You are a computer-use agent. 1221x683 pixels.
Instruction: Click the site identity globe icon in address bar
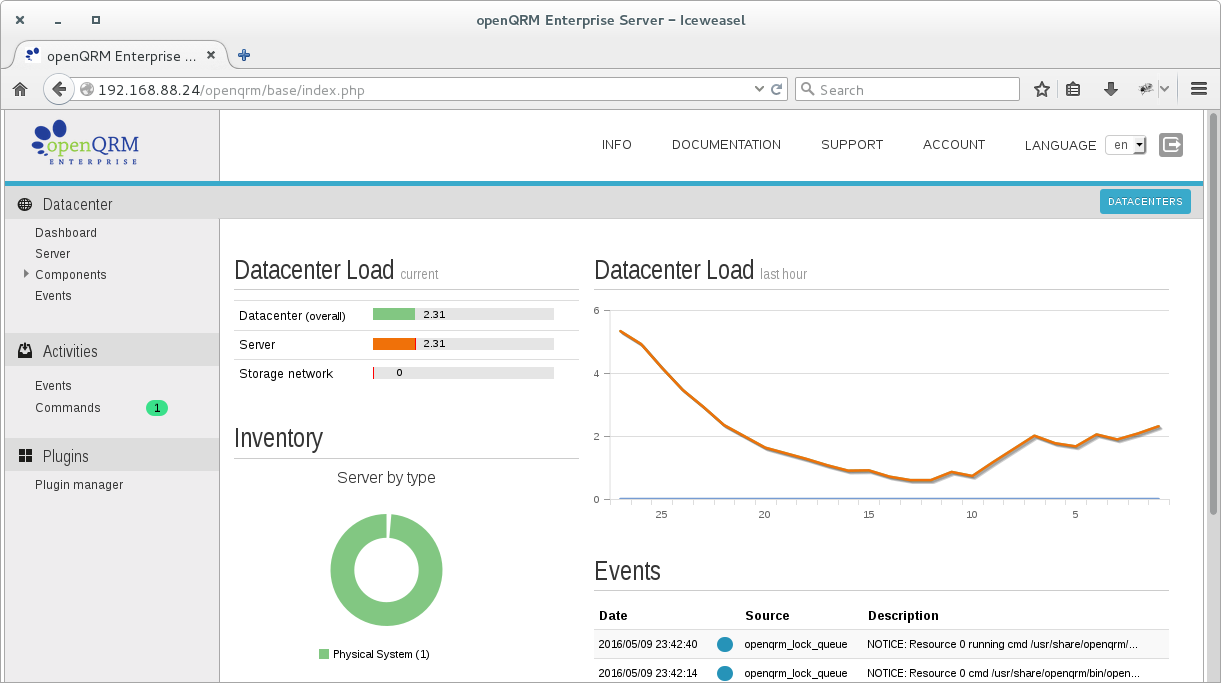87,90
